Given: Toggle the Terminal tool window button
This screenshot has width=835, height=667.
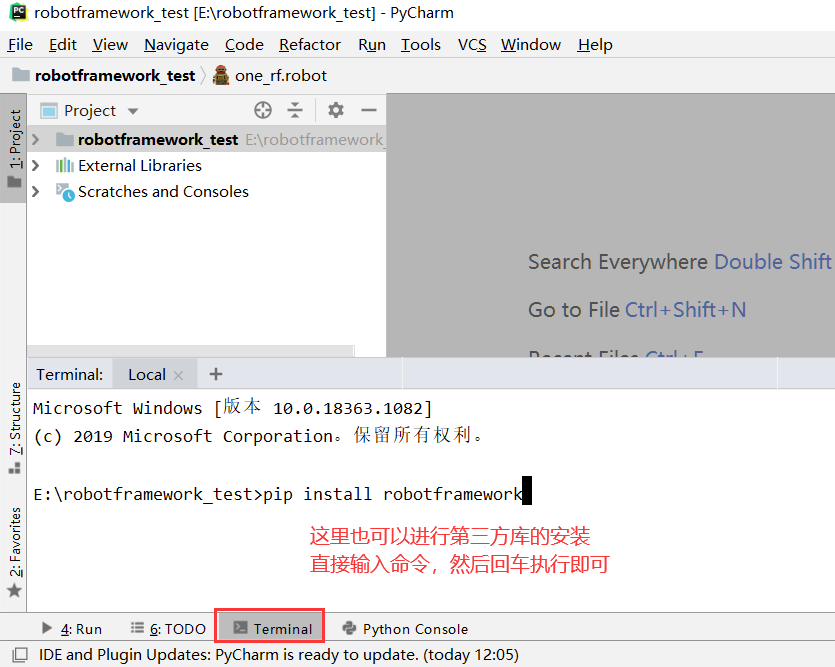Looking at the screenshot, I should pyautogui.click(x=269, y=628).
